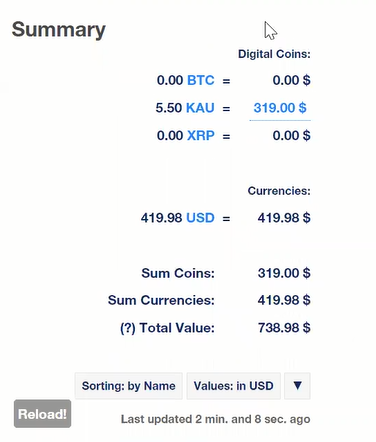Click the Sum Coins 319.00 $ value

click(x=284, y=273)
